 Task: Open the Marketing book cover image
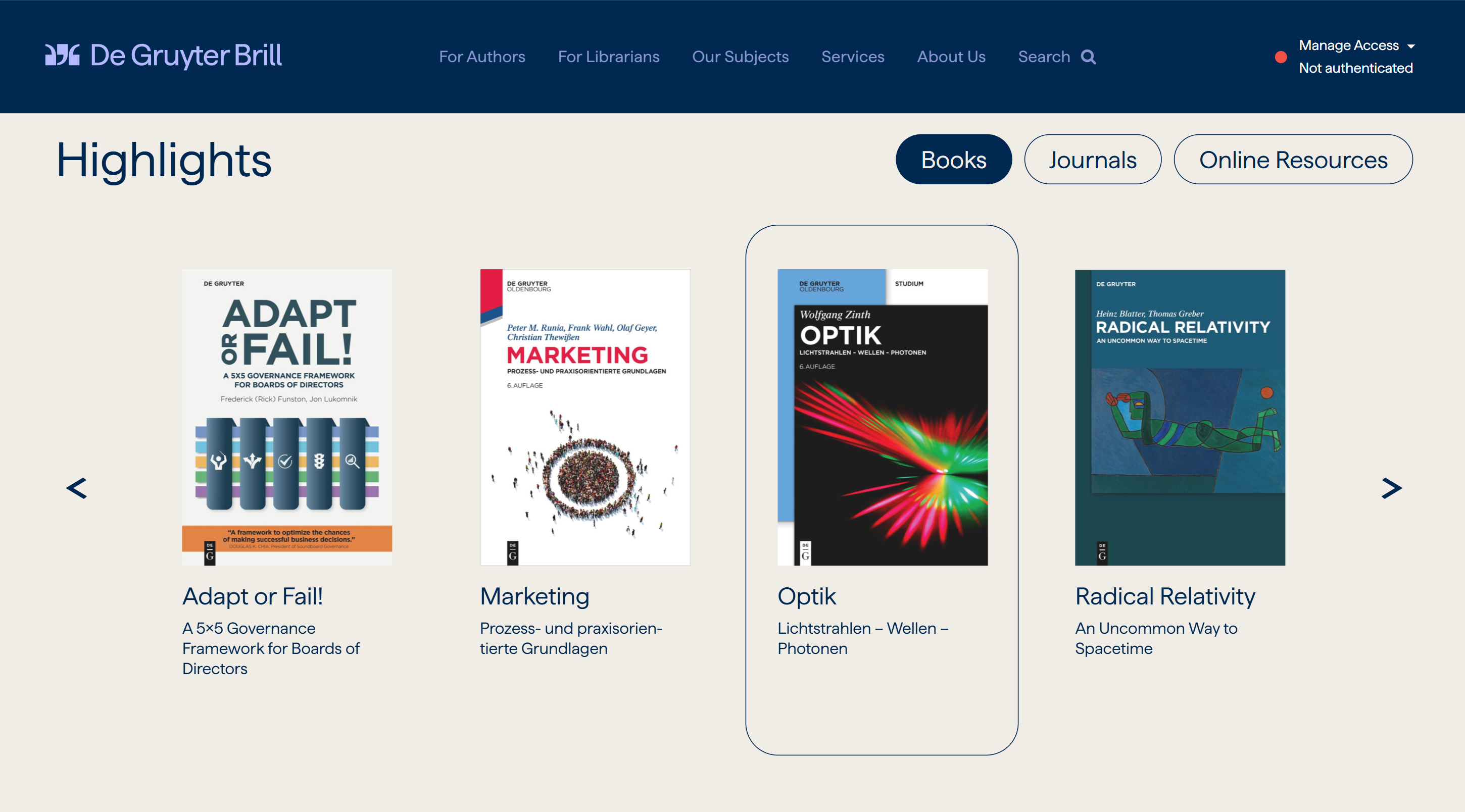tap(584, 417)
